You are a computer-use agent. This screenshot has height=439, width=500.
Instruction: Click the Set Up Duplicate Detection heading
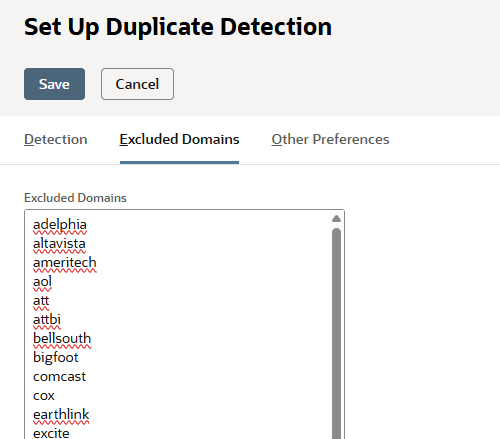tap(178, 27)
